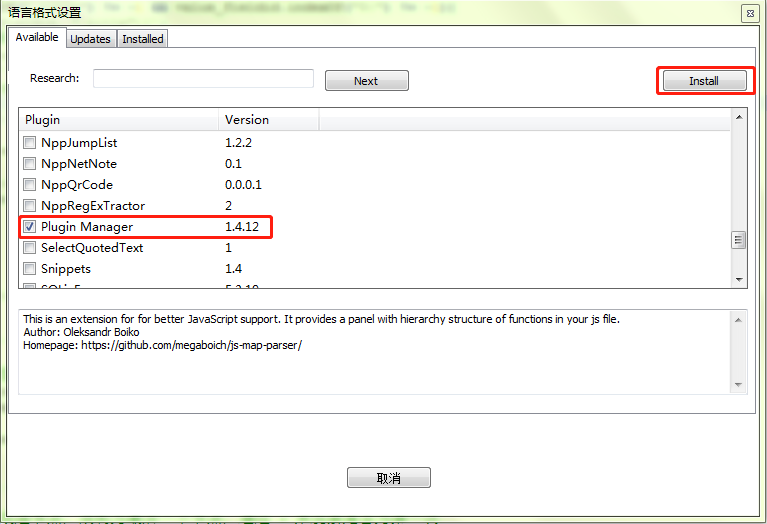Switch to the Updates tab
This screenshot has width=767, height=524.
pyautogui.click(x=90, y=39)
